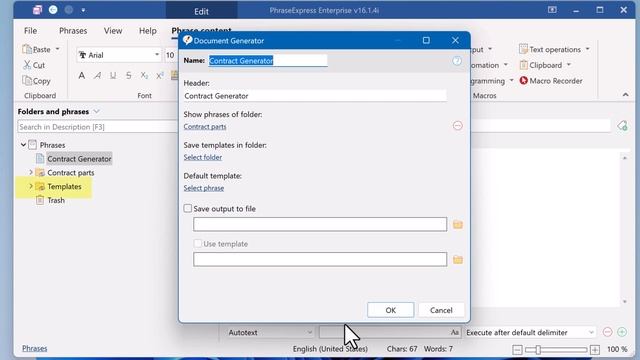
Task: Click red minus icon next to delimiter dropdown
Action: (607, 332)
